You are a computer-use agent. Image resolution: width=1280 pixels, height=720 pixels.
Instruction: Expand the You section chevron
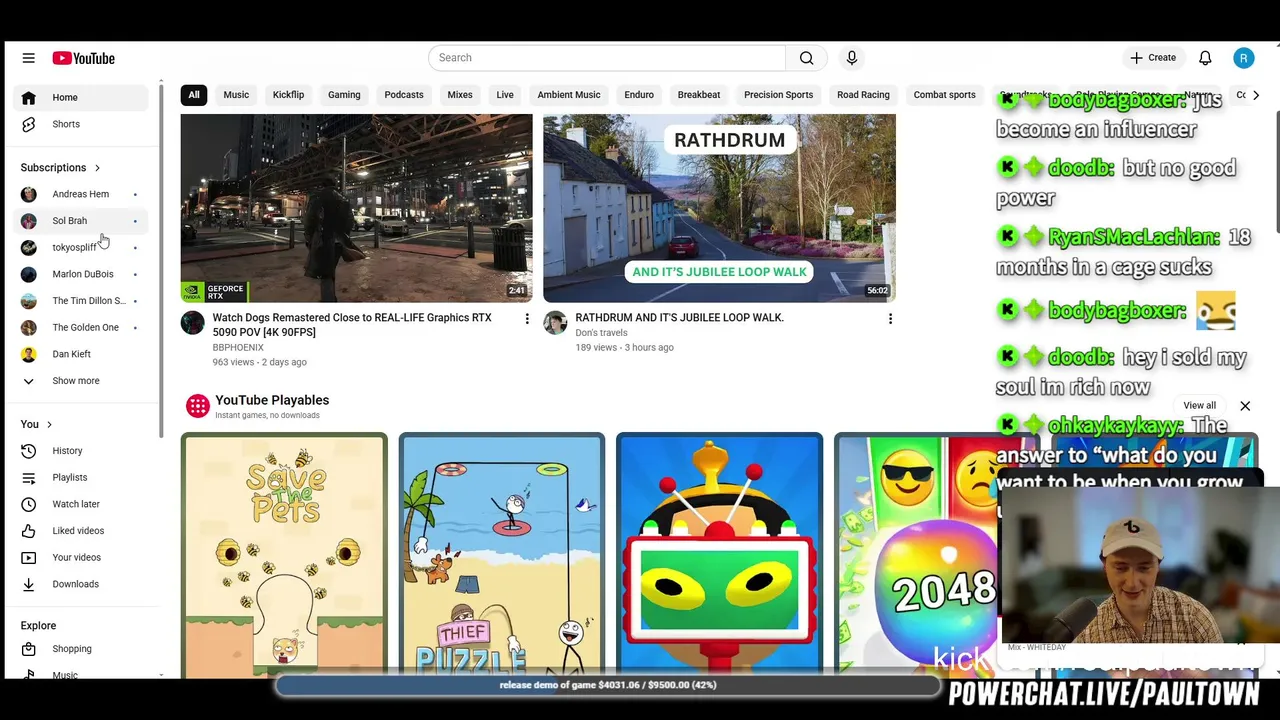pyautogui.click(x=49, y=425)
